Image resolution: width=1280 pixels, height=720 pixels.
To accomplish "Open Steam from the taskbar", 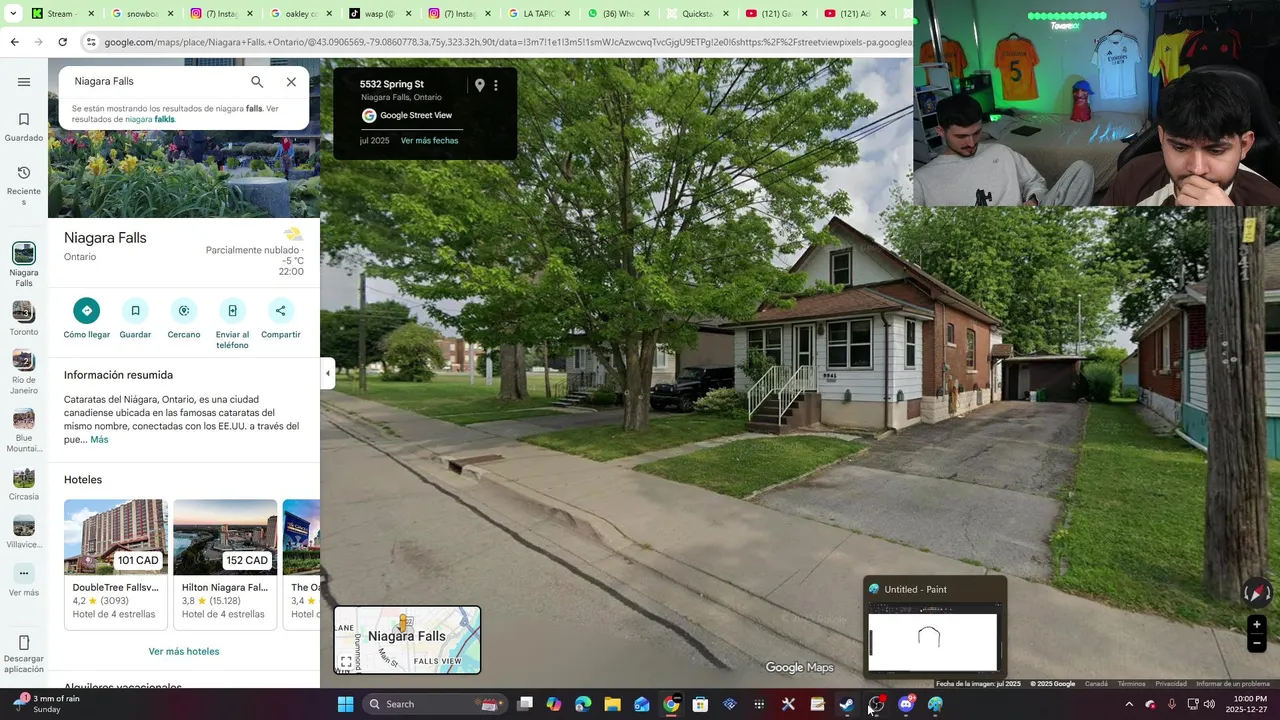I will [x=846, y=704].
